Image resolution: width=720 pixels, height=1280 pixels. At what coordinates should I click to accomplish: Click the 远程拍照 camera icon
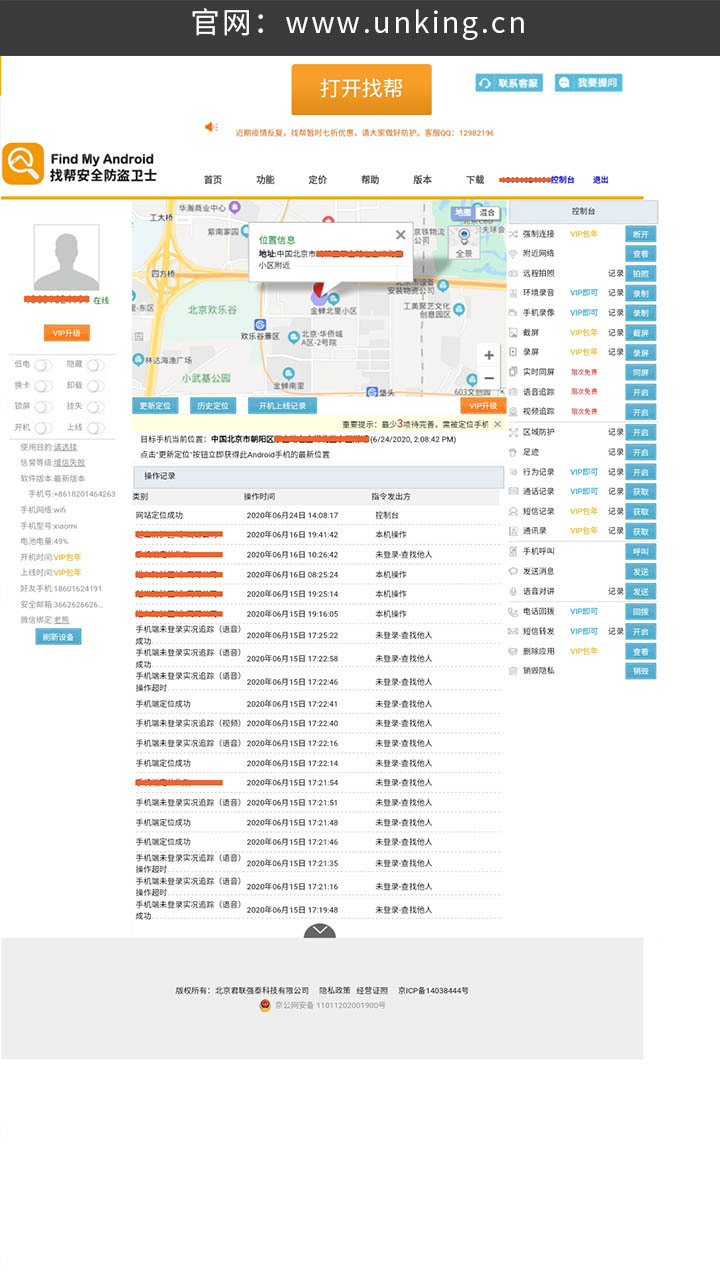pyautogui.click(x=513, y=273)
